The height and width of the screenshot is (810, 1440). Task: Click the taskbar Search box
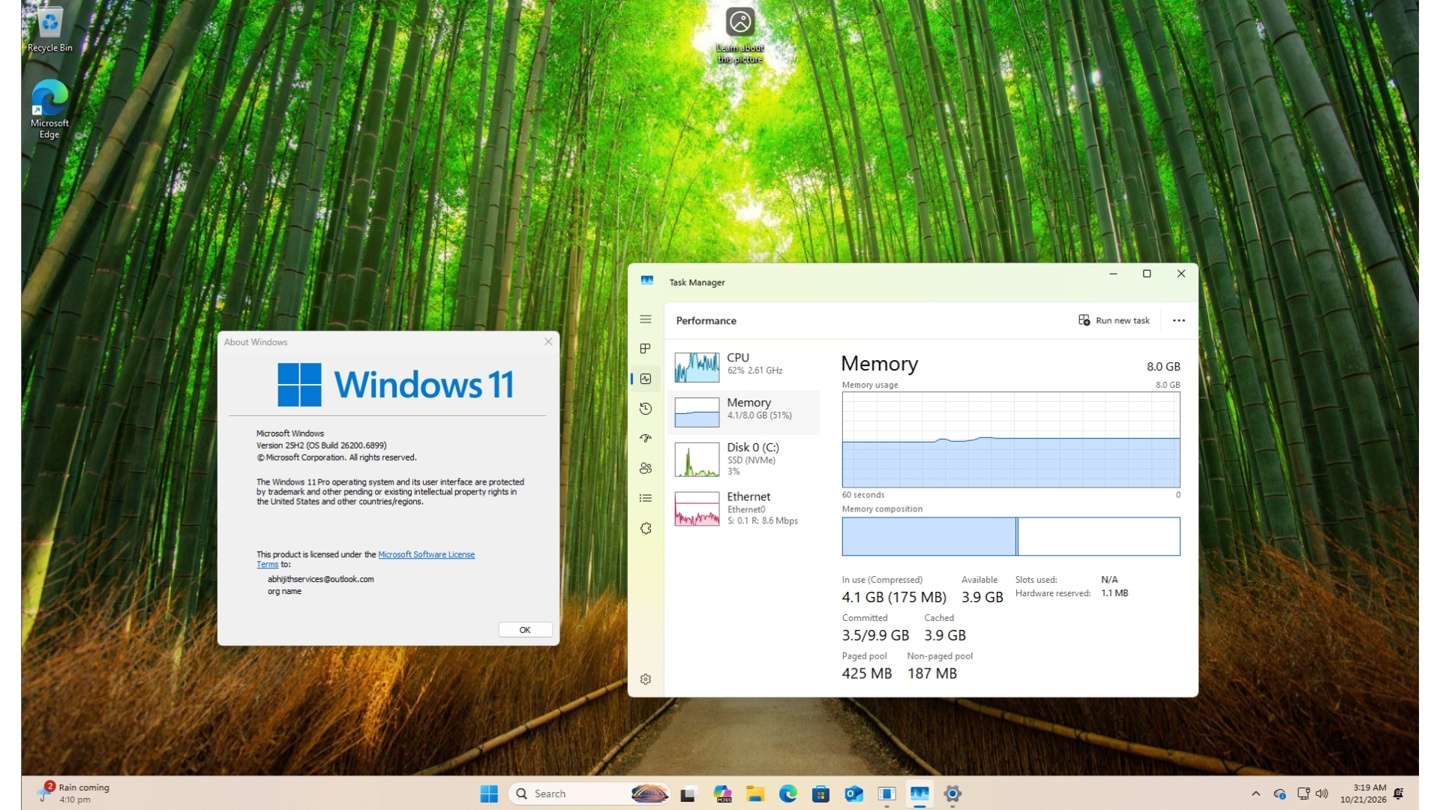click(x=590, y=793)
